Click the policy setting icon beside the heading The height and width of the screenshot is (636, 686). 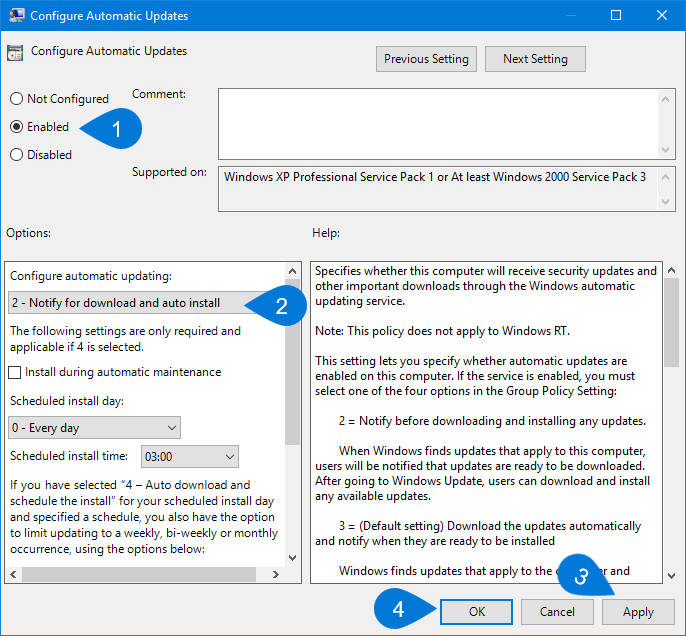(x=15, y=52)
